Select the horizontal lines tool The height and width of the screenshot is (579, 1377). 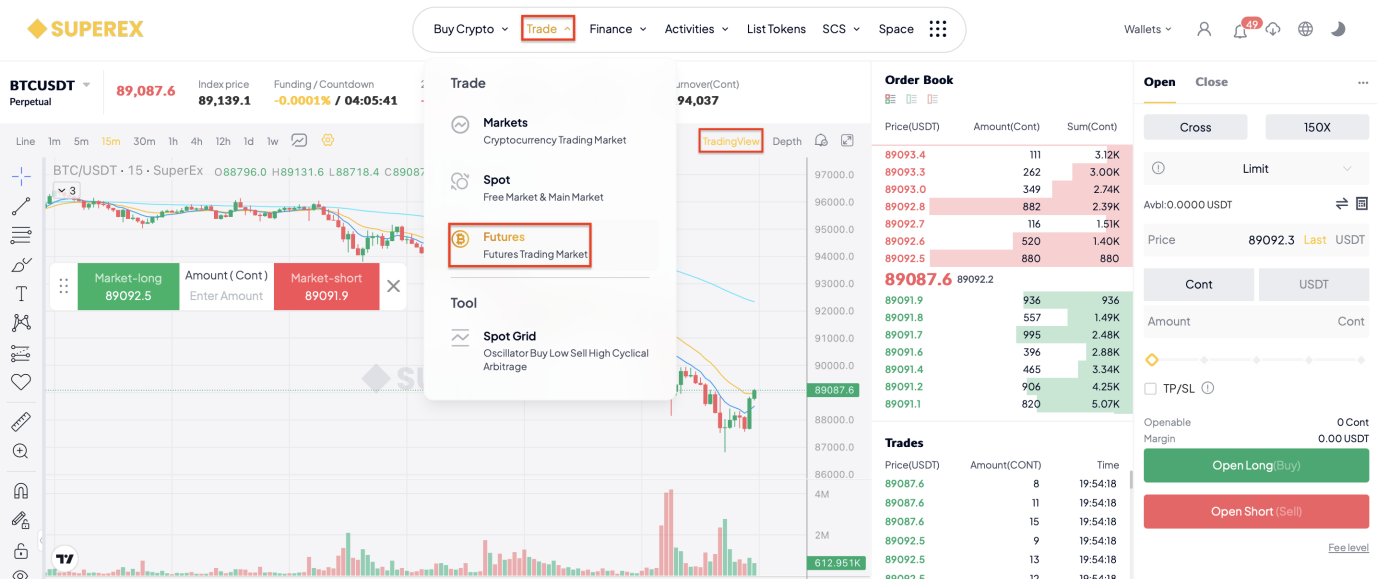pos(21,236)
